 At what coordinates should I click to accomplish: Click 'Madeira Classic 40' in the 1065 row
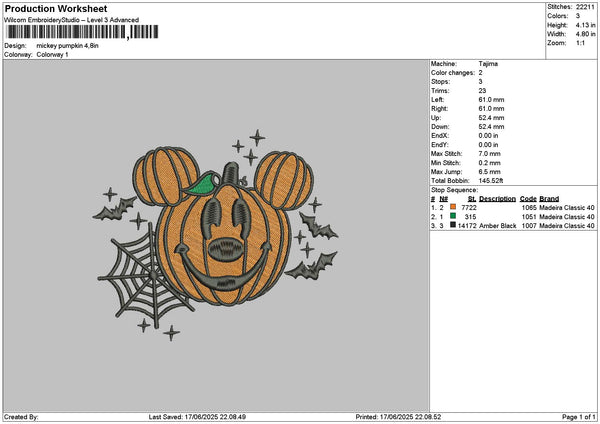(x=567, y=207)
